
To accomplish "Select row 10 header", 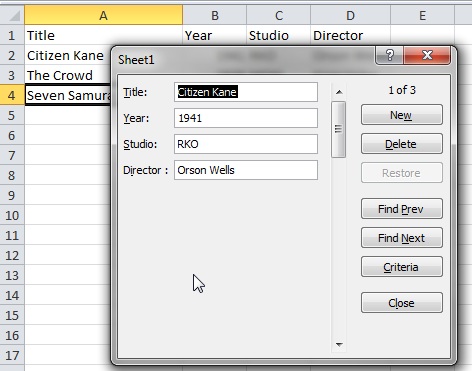I will [x=12, y=215].
